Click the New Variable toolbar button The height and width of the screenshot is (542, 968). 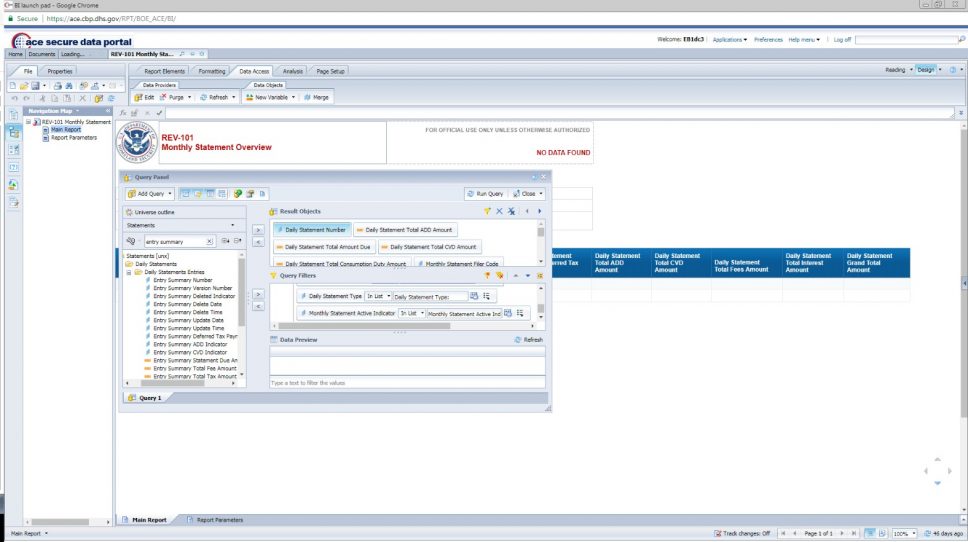point(270,98)
